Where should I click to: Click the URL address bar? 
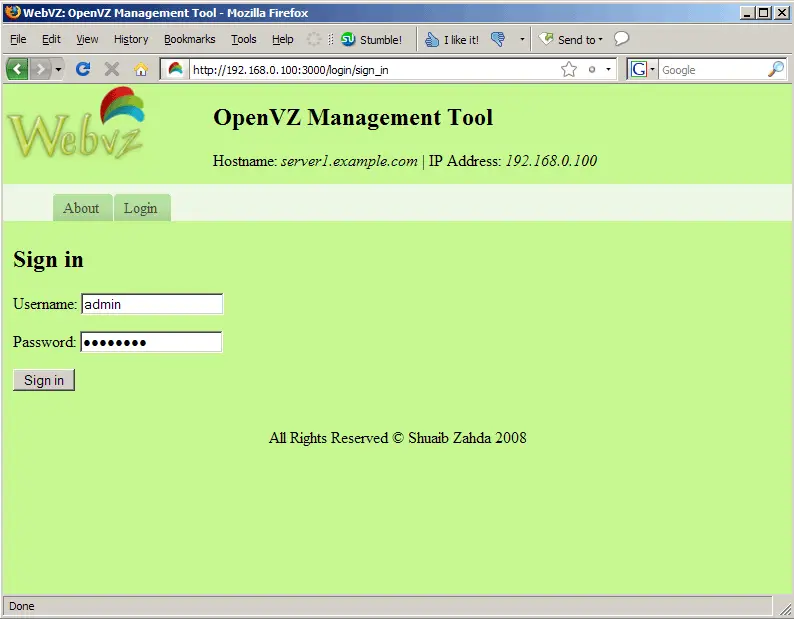[370, 70]
